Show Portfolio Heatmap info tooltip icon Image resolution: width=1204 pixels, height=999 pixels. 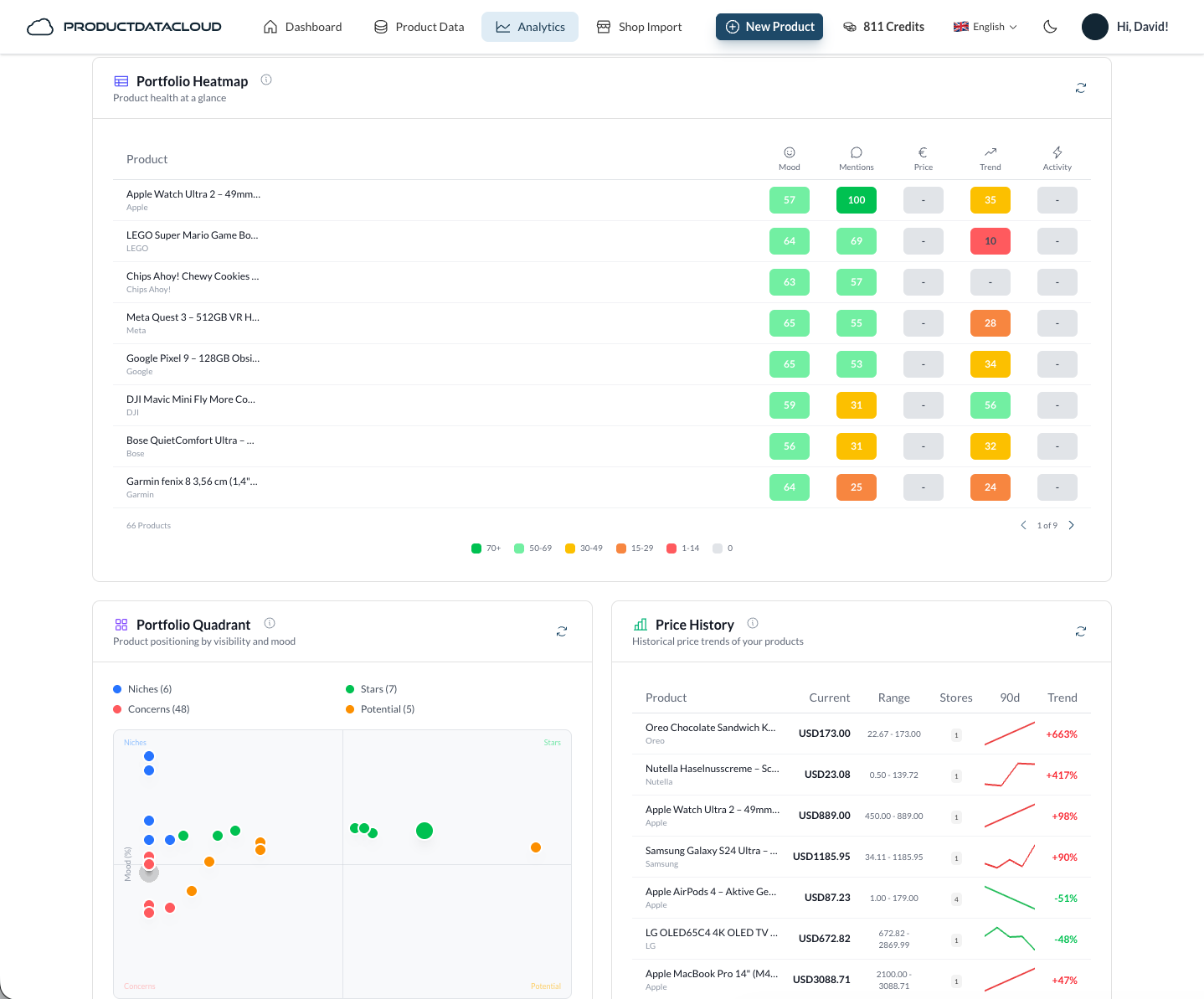pos(266,80)
